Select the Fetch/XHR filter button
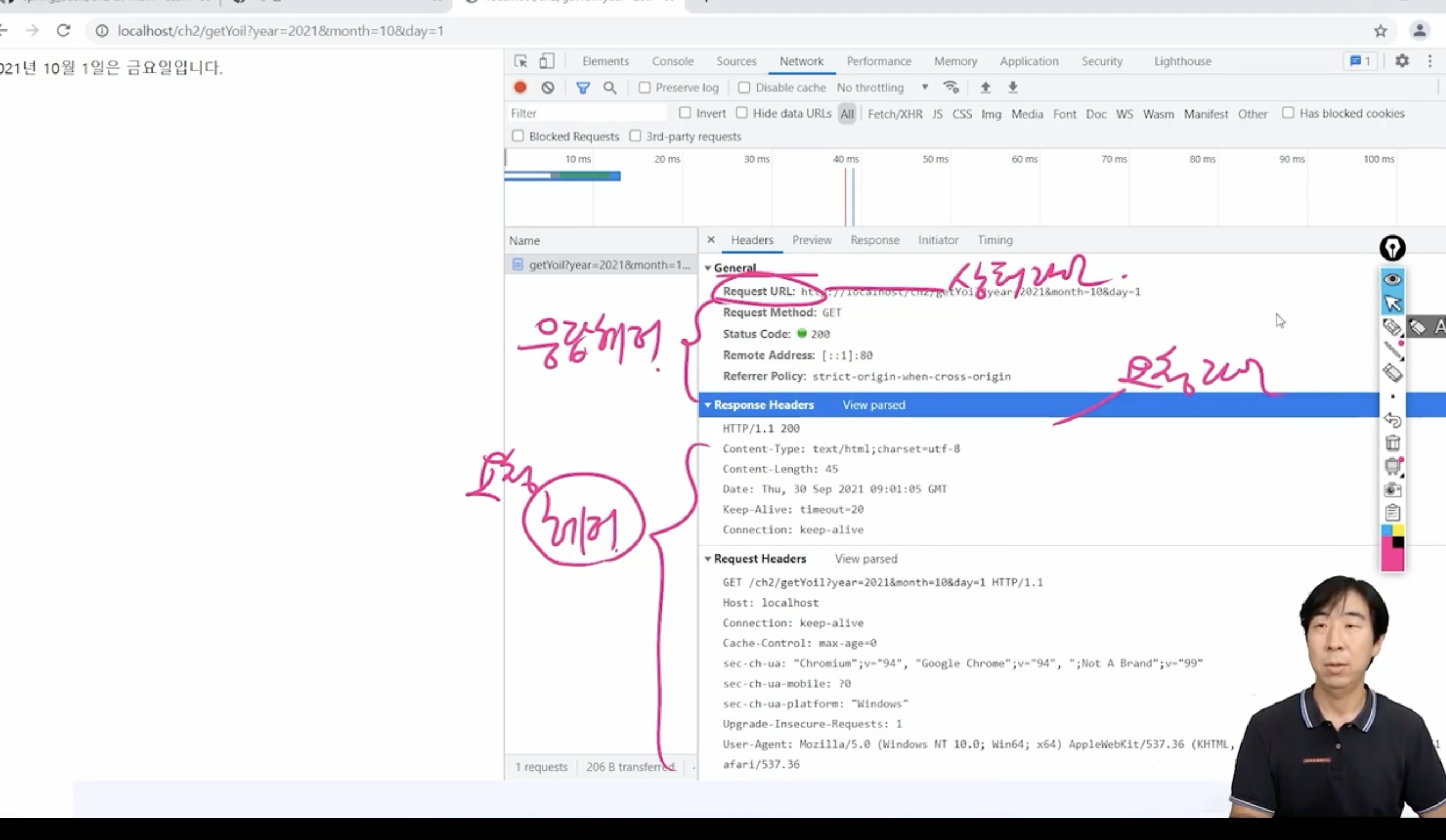1446x840 pixels. point(894,114)
